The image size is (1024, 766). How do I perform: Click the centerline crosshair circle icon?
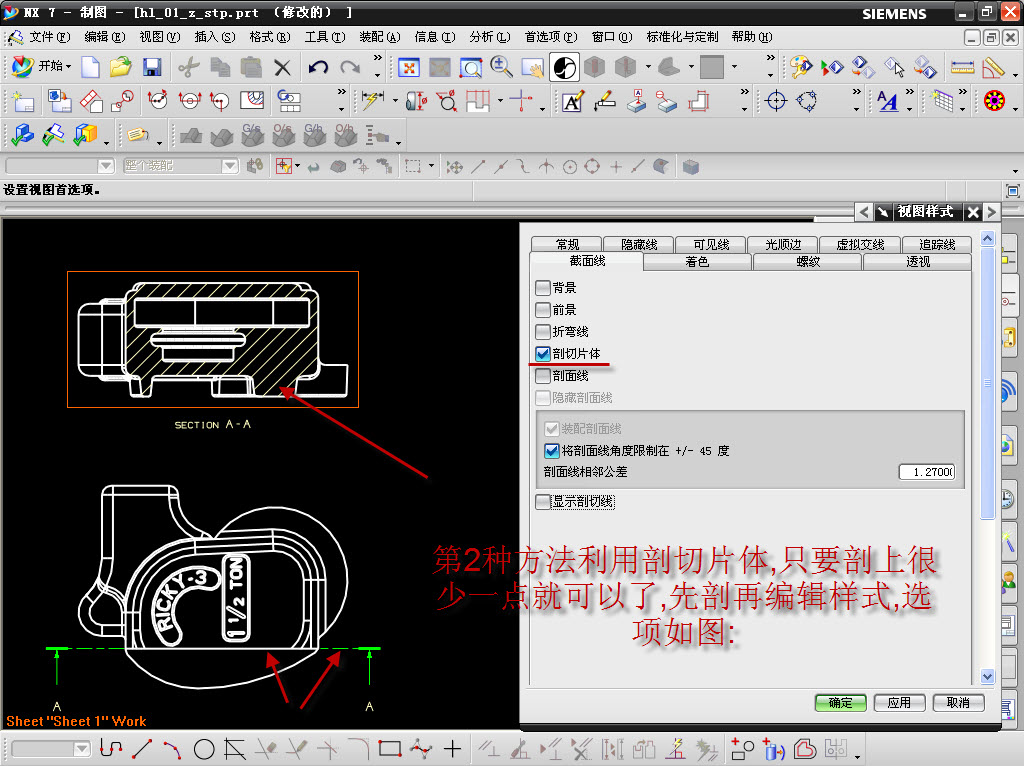pyautogui.click(x=776, y=101)
